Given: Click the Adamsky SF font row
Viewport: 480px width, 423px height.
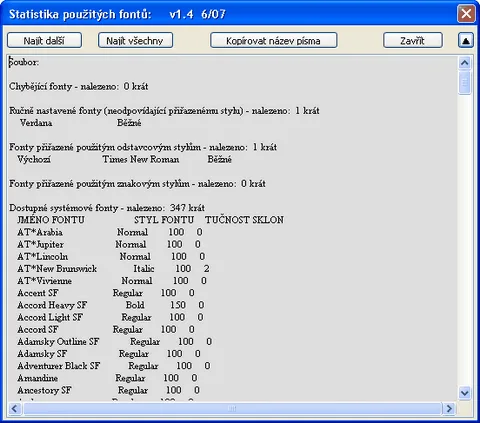Looking at the screenshot, I should [109, 354].
